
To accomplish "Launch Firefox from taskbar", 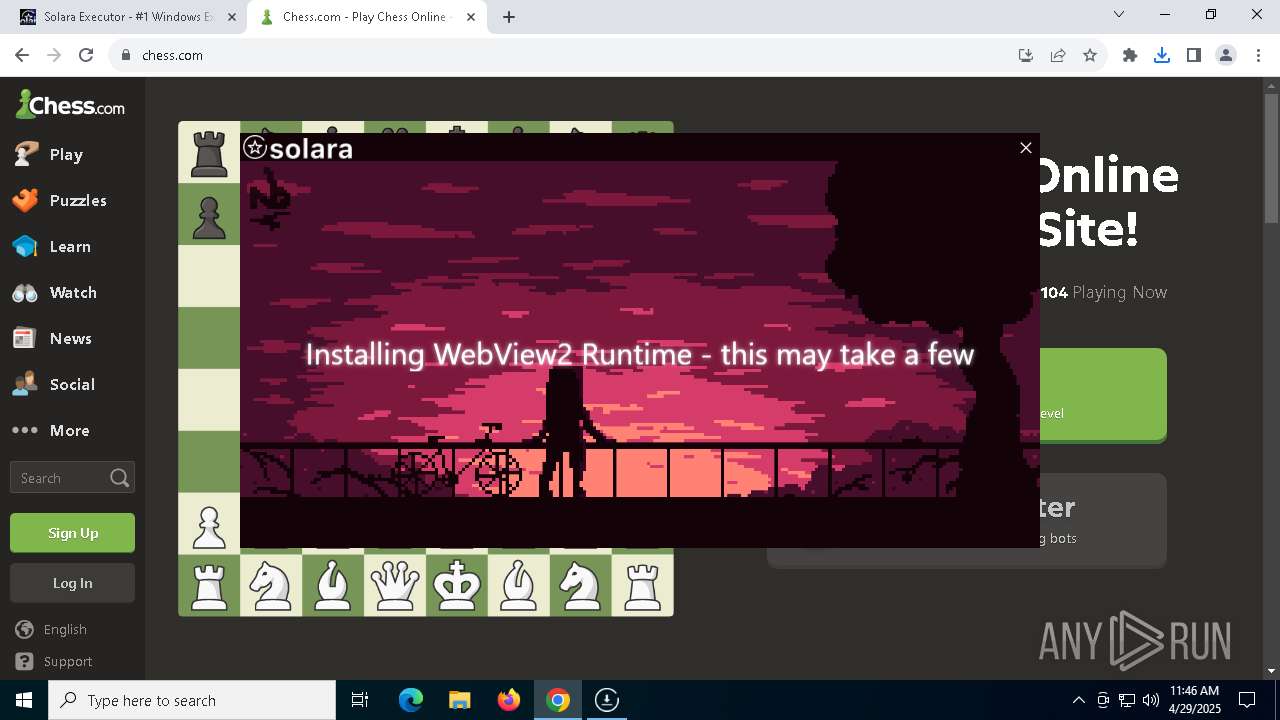I will 509,700.
